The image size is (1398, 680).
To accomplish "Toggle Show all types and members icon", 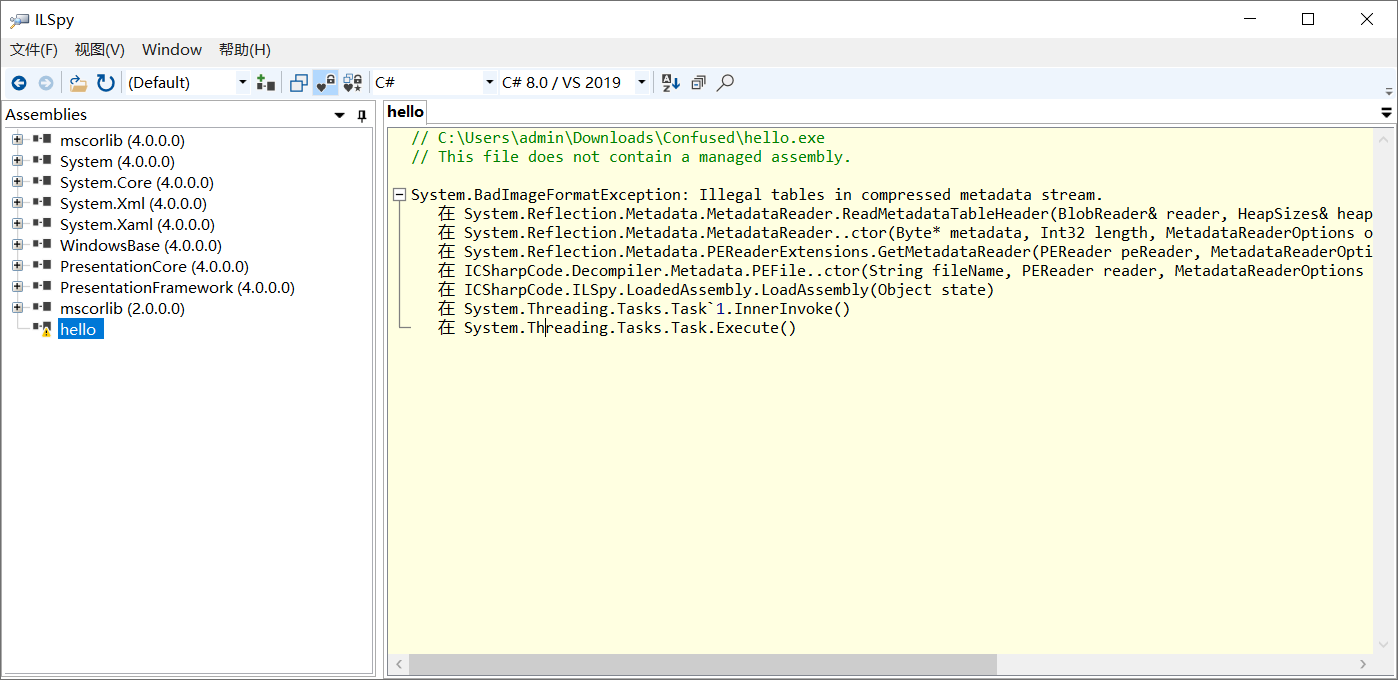I will [352, 83].
